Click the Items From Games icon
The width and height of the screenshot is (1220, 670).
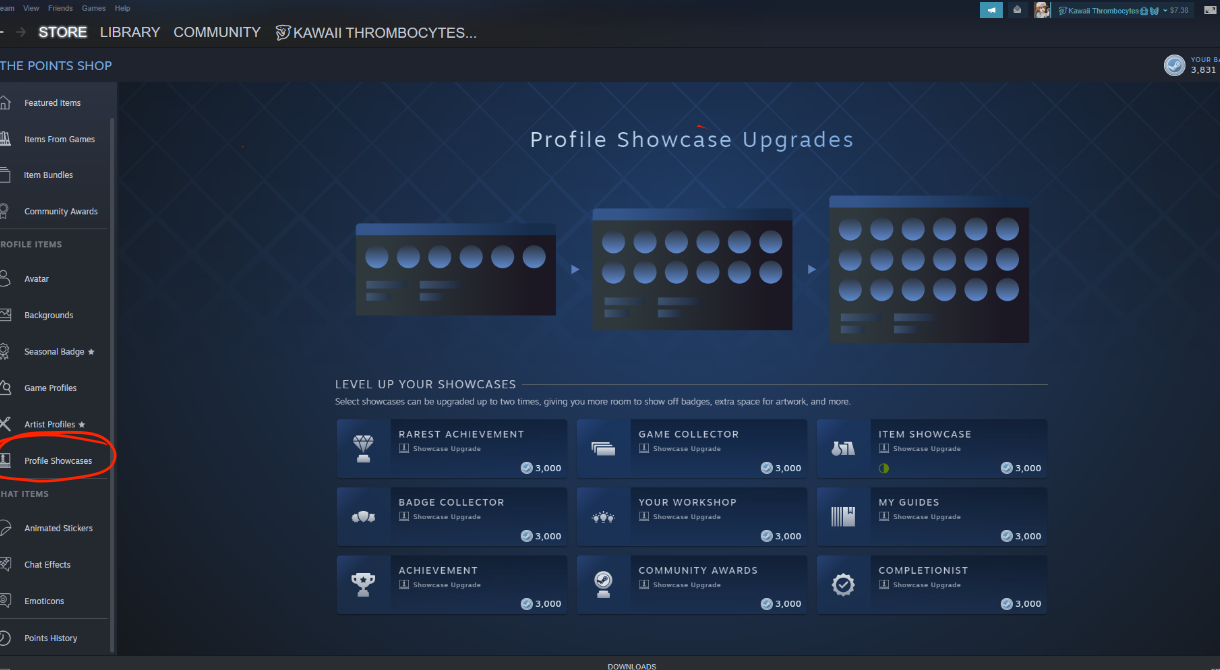pyautogui.click(x=5, y=139)
